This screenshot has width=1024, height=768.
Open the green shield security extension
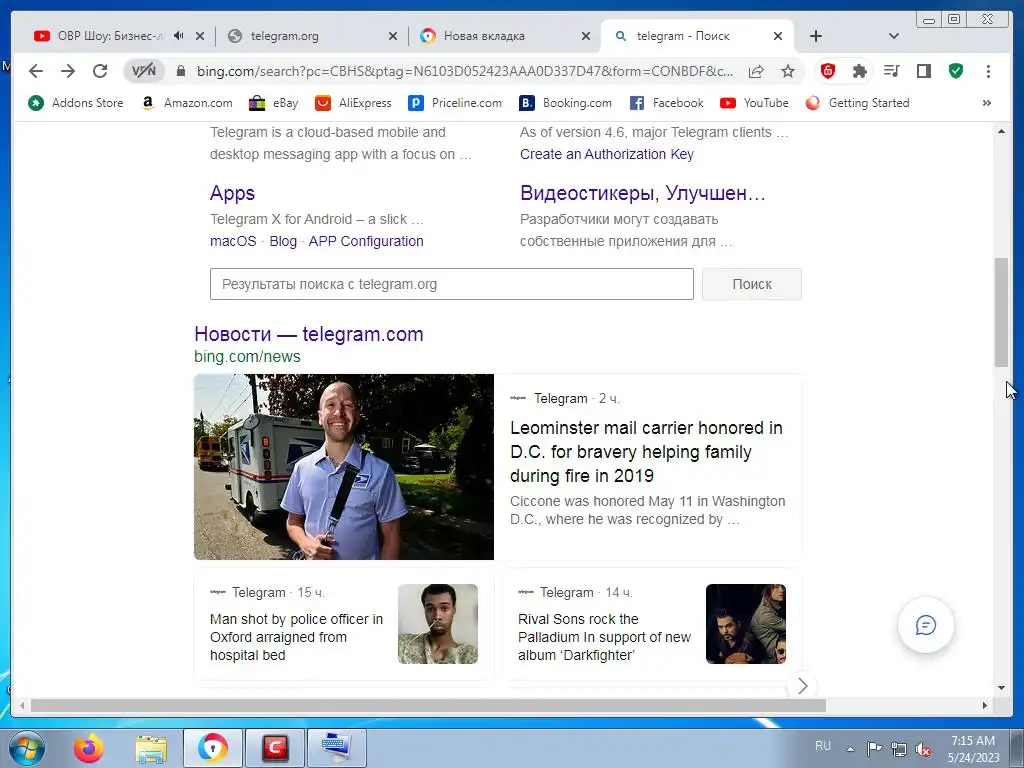(956, 71)
